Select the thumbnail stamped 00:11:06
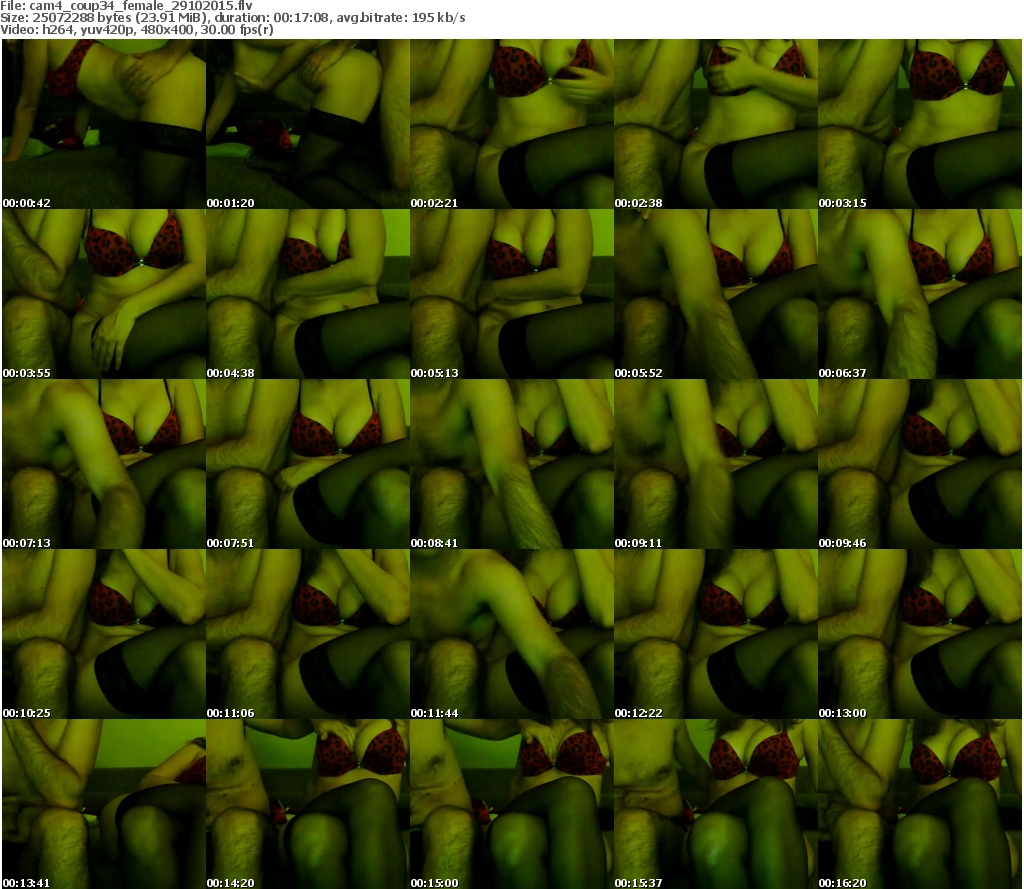Viewport: 1024px width, 889px height. [308, 634]
